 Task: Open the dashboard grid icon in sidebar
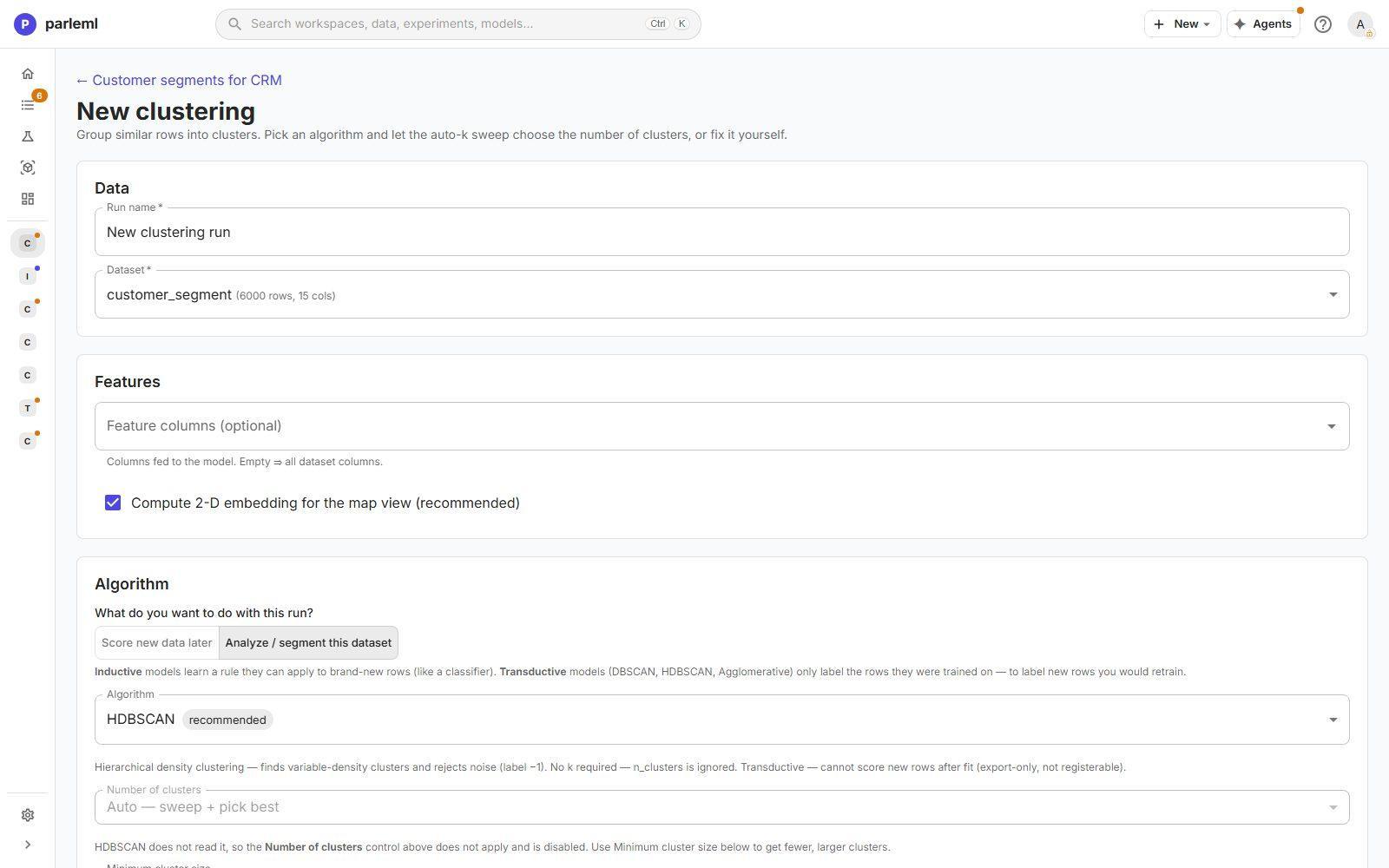[28, 199]
